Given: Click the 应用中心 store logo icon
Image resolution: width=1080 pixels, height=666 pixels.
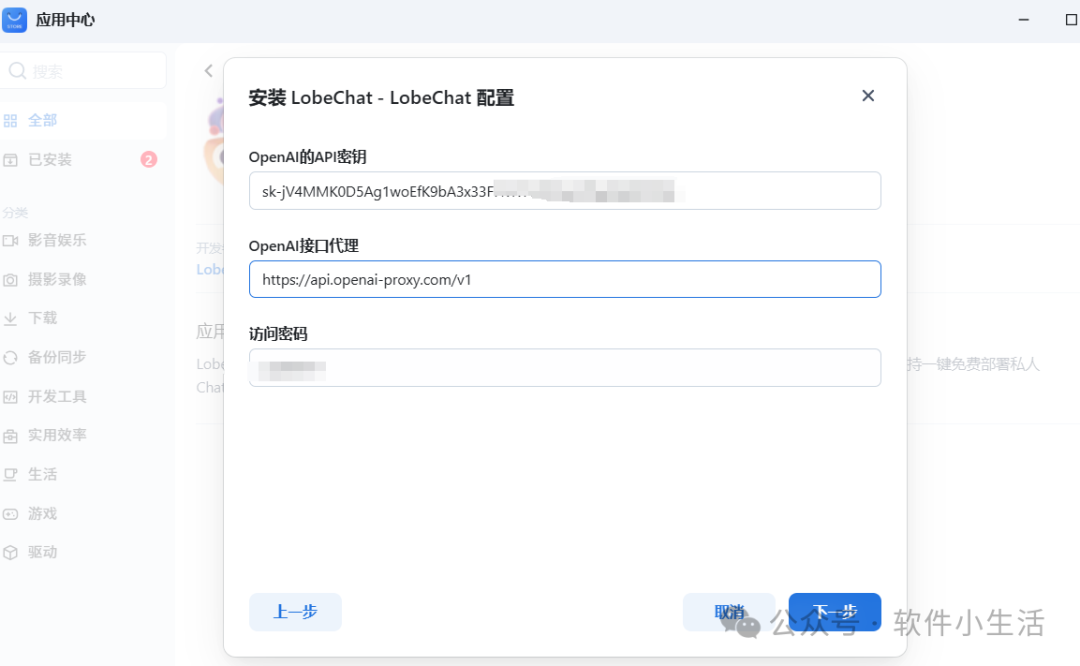Looking at the screenshot, I should 14,20.
